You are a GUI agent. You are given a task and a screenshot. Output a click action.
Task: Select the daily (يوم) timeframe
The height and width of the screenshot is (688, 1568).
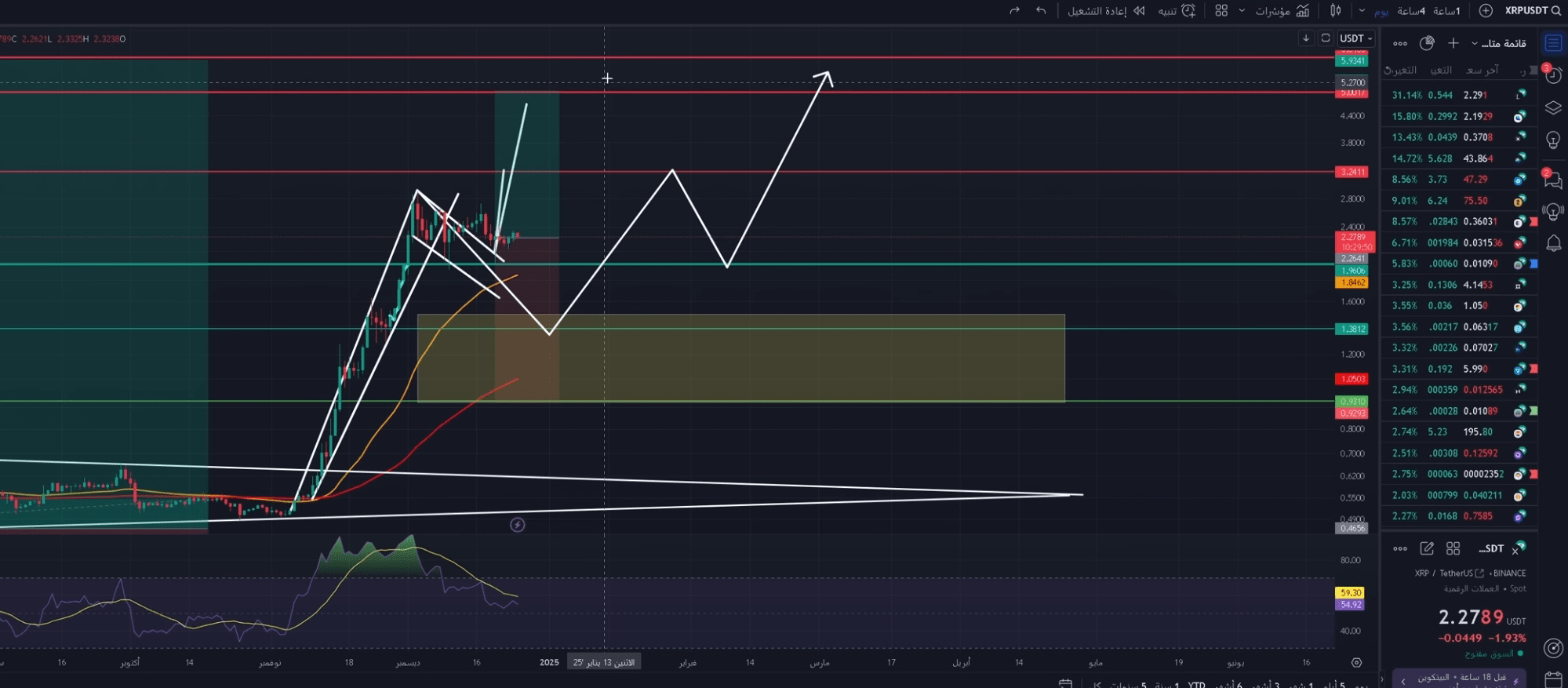click(x=1381, y=11)
